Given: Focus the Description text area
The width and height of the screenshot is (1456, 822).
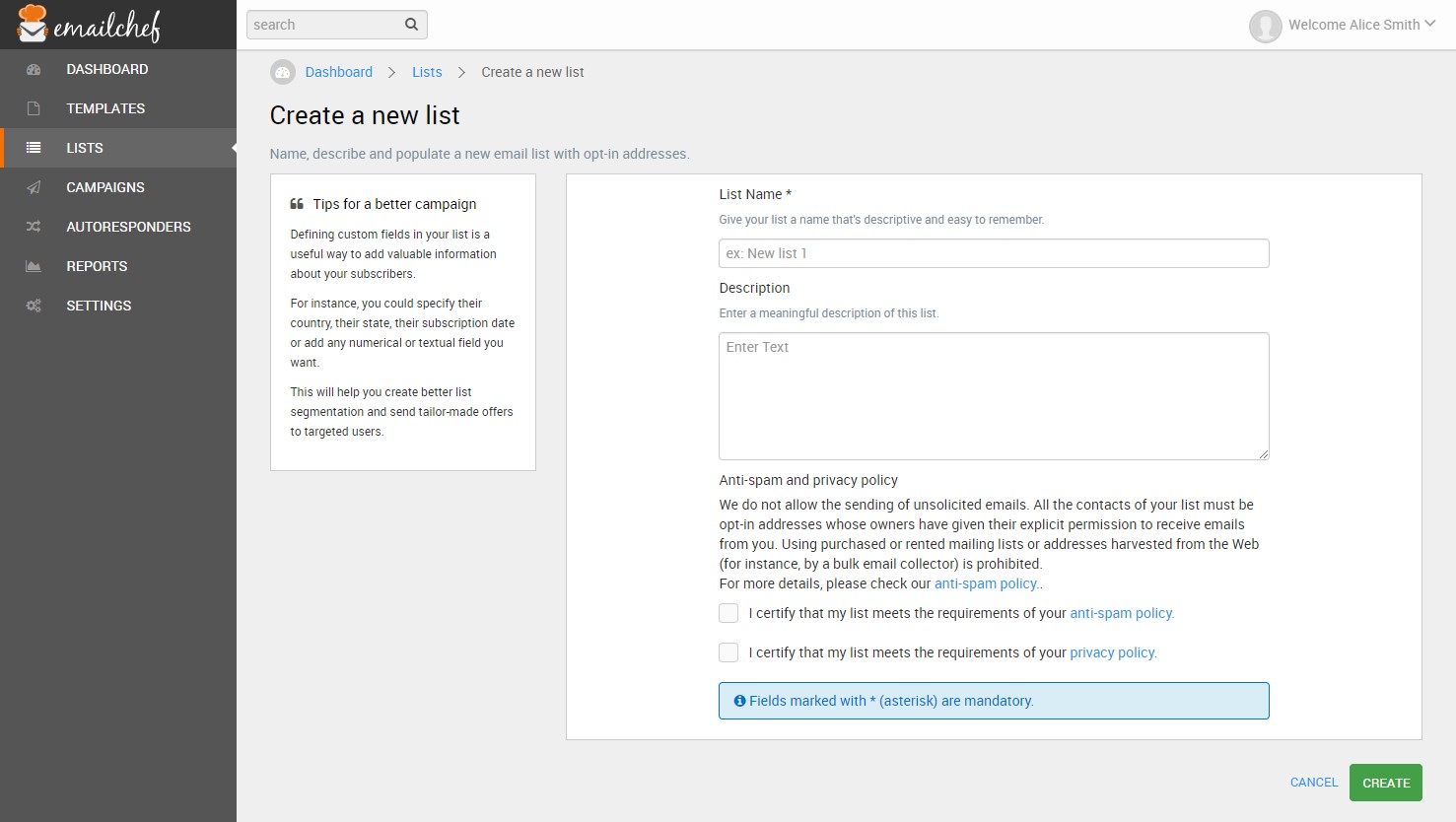Looking at the screenshot, I should pyautogui.click(x=994, y=396).
